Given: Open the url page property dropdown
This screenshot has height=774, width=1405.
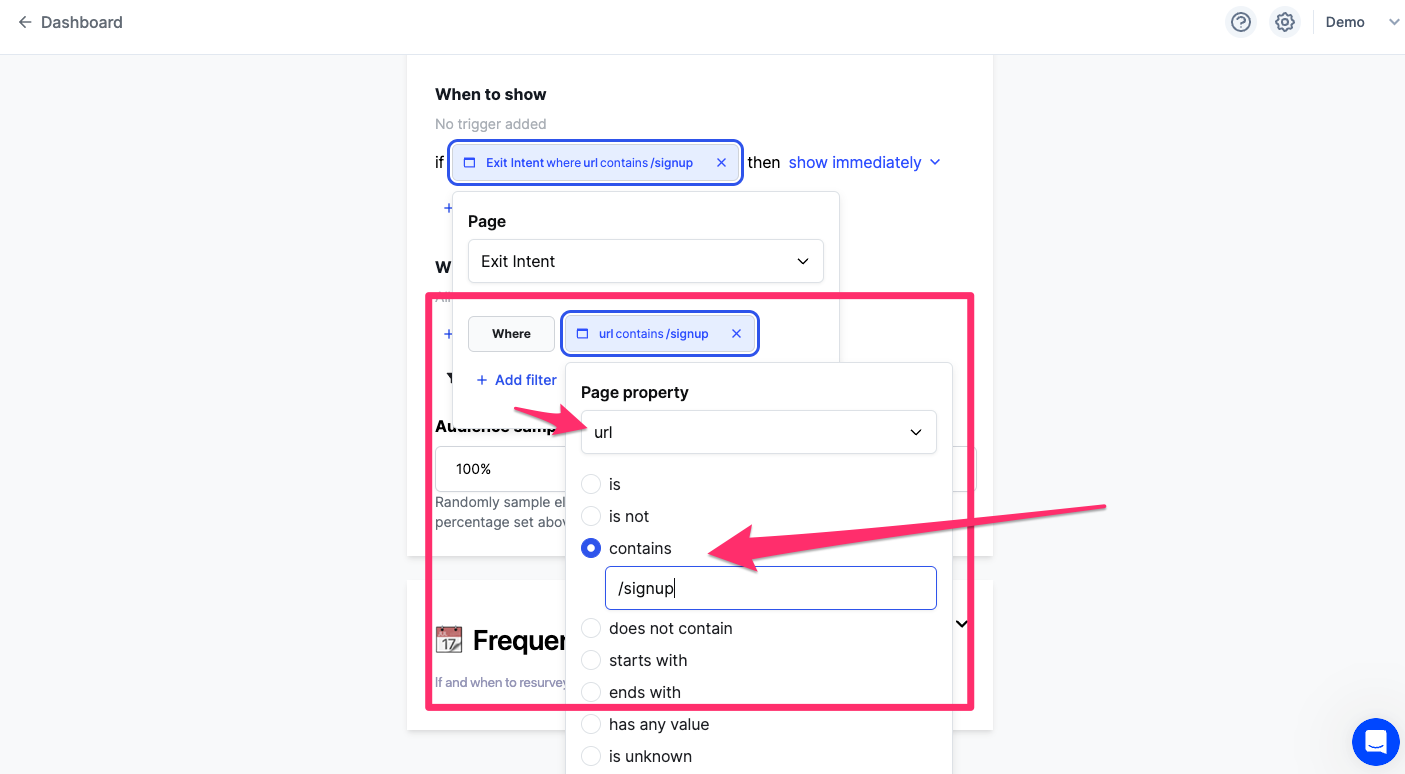Looking at the screenshot, I should [x=759, y=432].
